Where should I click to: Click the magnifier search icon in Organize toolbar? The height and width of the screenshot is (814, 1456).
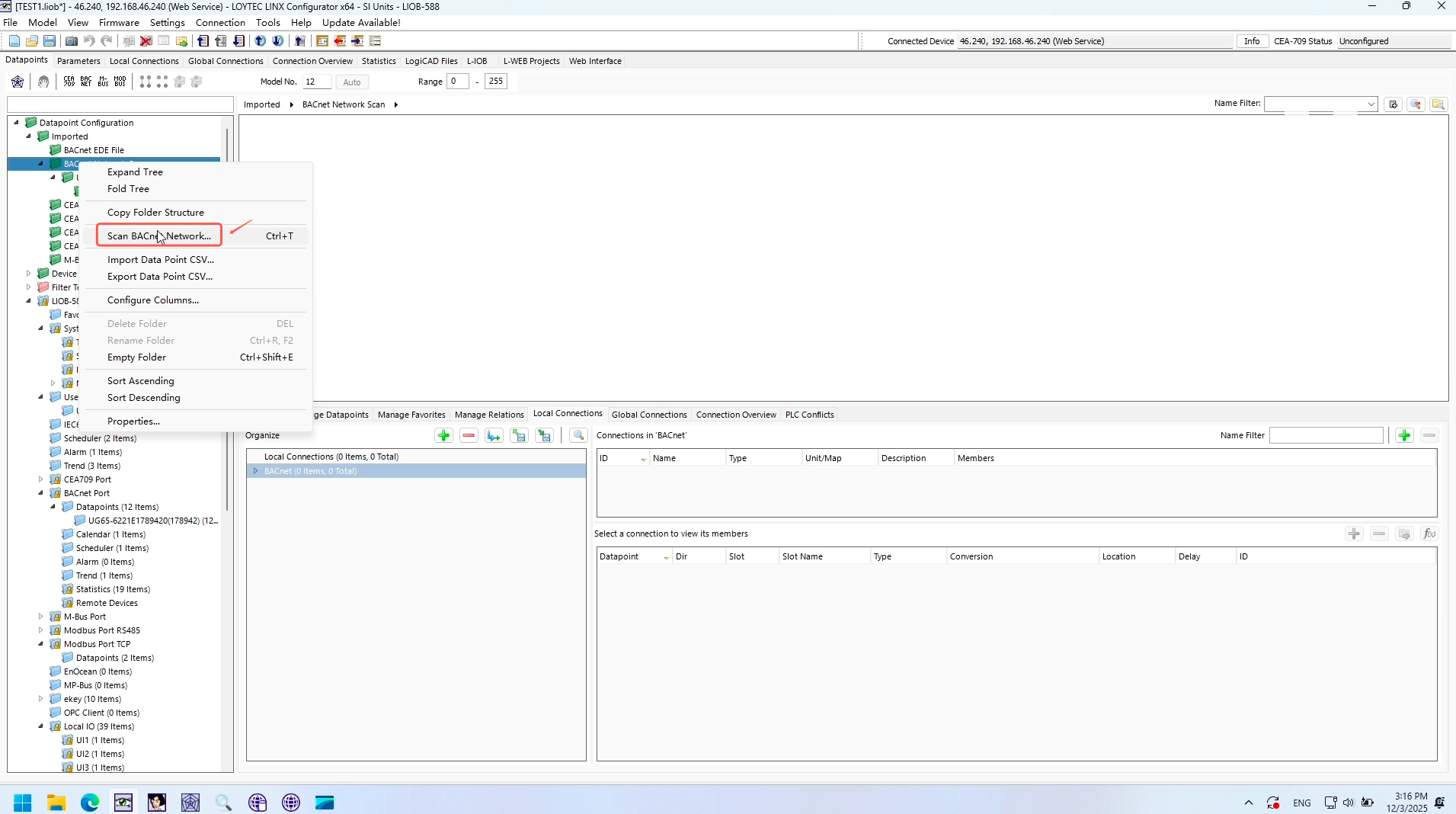coord(578,435)
